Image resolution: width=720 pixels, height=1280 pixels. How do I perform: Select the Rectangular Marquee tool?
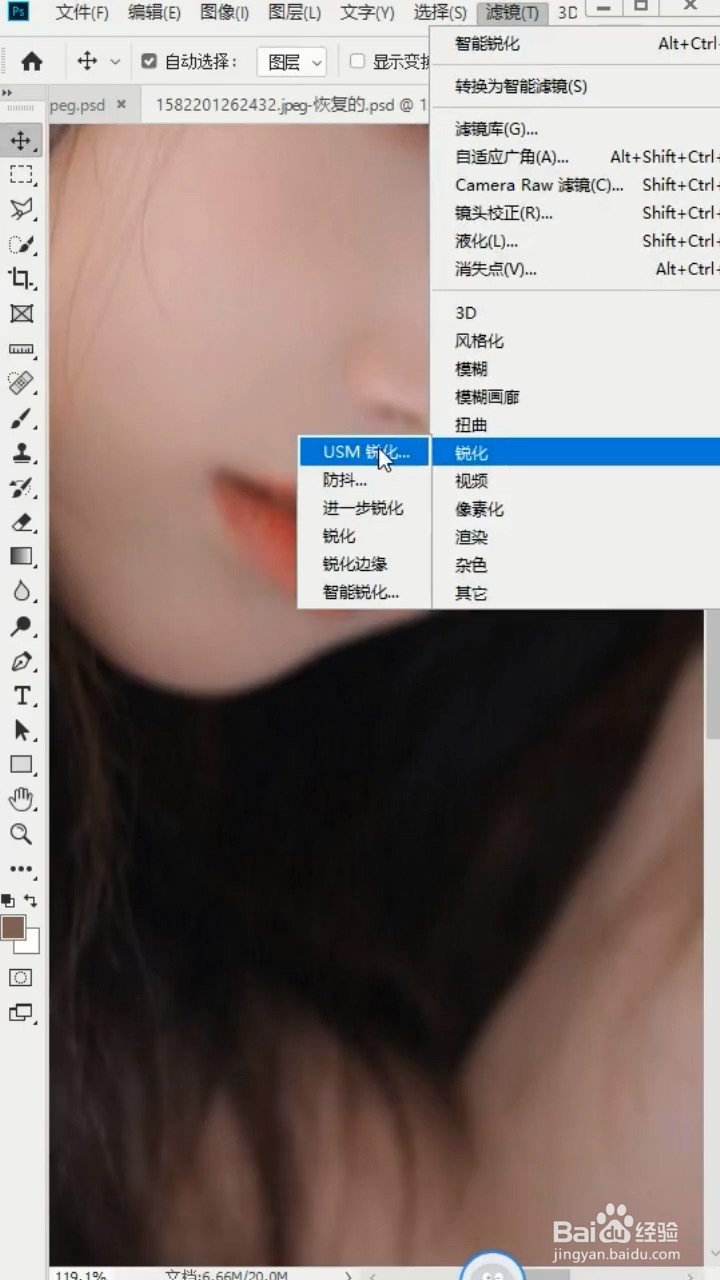click(x=21, y=175)
